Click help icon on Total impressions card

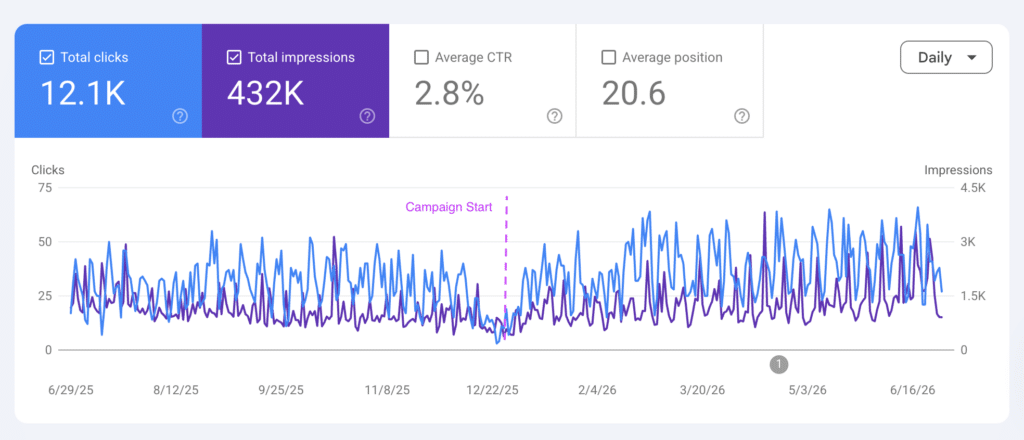[x=367, y=116]
